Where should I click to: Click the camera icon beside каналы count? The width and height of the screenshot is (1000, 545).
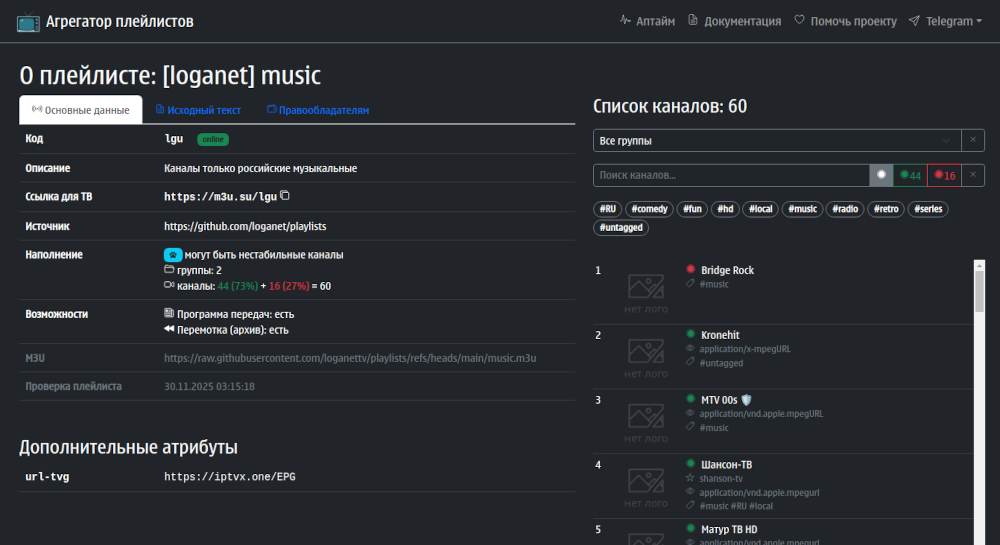[x=169, y=285]
